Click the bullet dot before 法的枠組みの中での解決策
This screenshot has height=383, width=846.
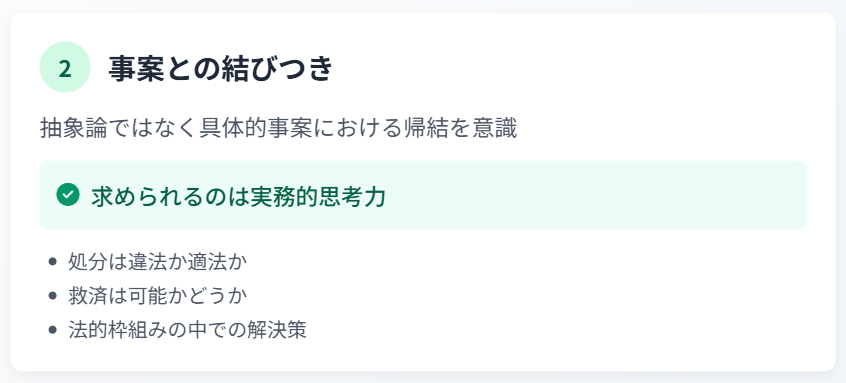[52, 330]
